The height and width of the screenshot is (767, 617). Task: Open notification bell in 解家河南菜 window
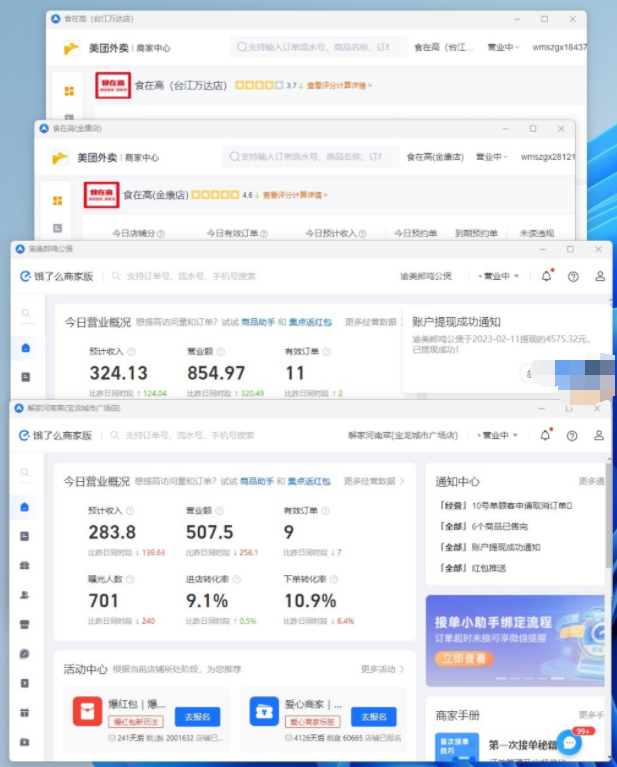[545, 435]
